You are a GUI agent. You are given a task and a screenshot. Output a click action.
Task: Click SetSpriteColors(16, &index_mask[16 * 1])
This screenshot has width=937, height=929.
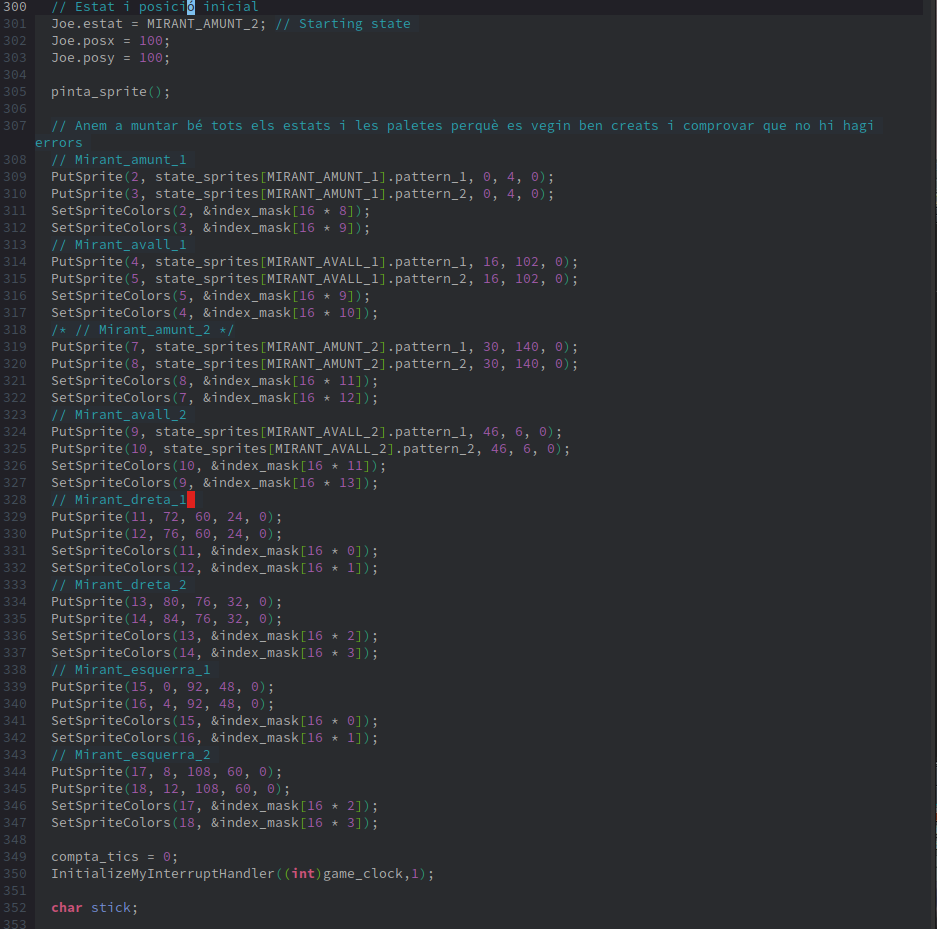[x=215, y=738]
